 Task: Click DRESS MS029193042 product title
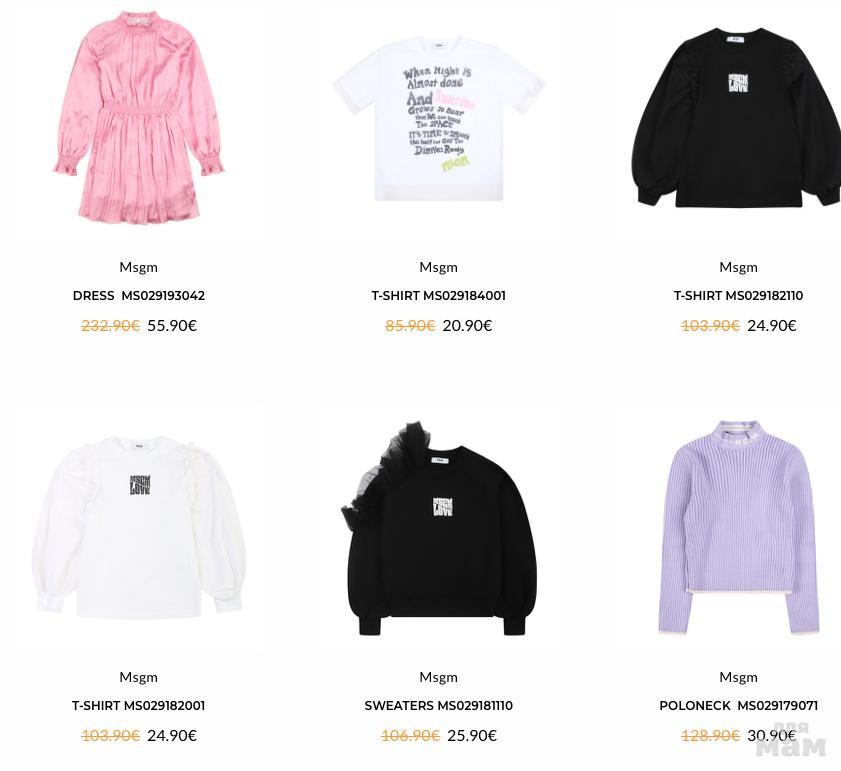139,296
